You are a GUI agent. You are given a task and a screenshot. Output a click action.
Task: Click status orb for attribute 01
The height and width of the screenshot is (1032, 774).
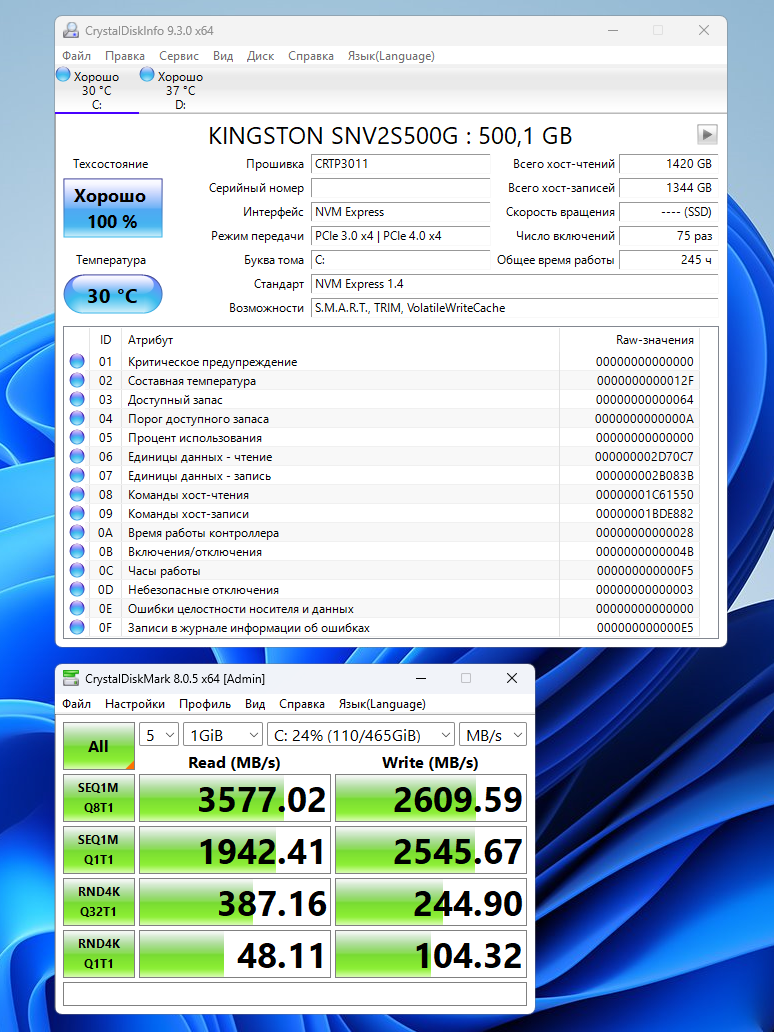tap(77, 361)
